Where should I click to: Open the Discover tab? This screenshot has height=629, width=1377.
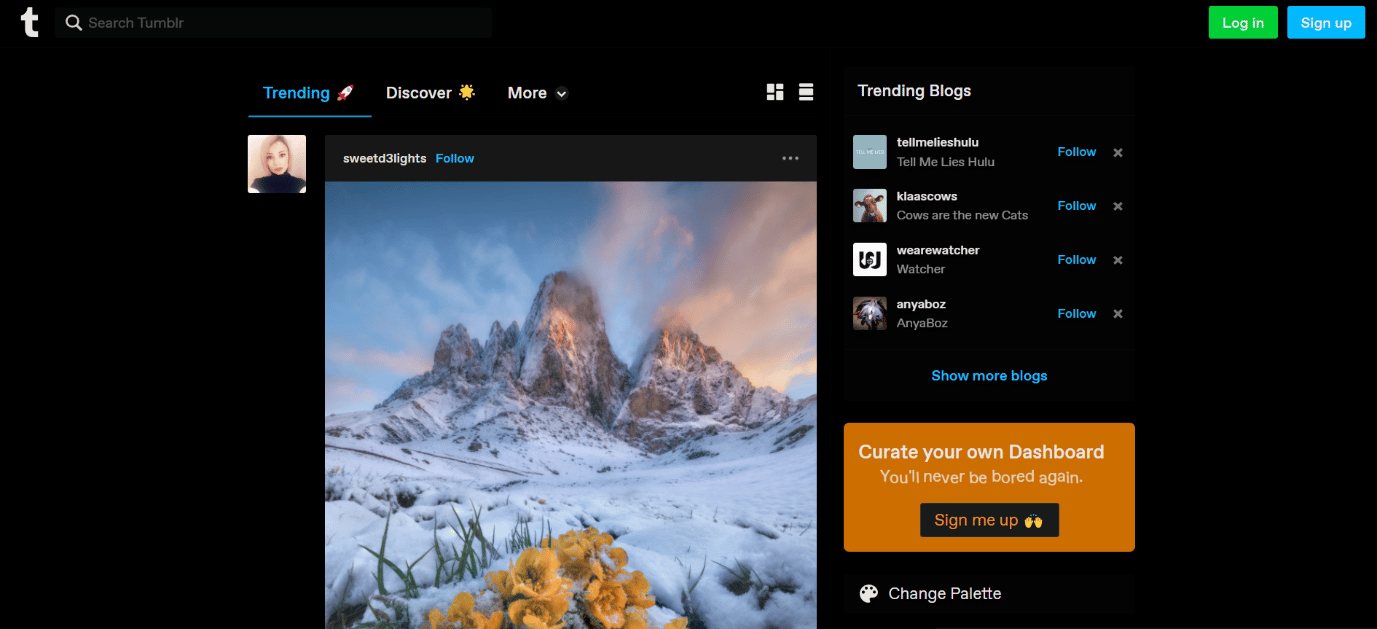tap(431, 93)
